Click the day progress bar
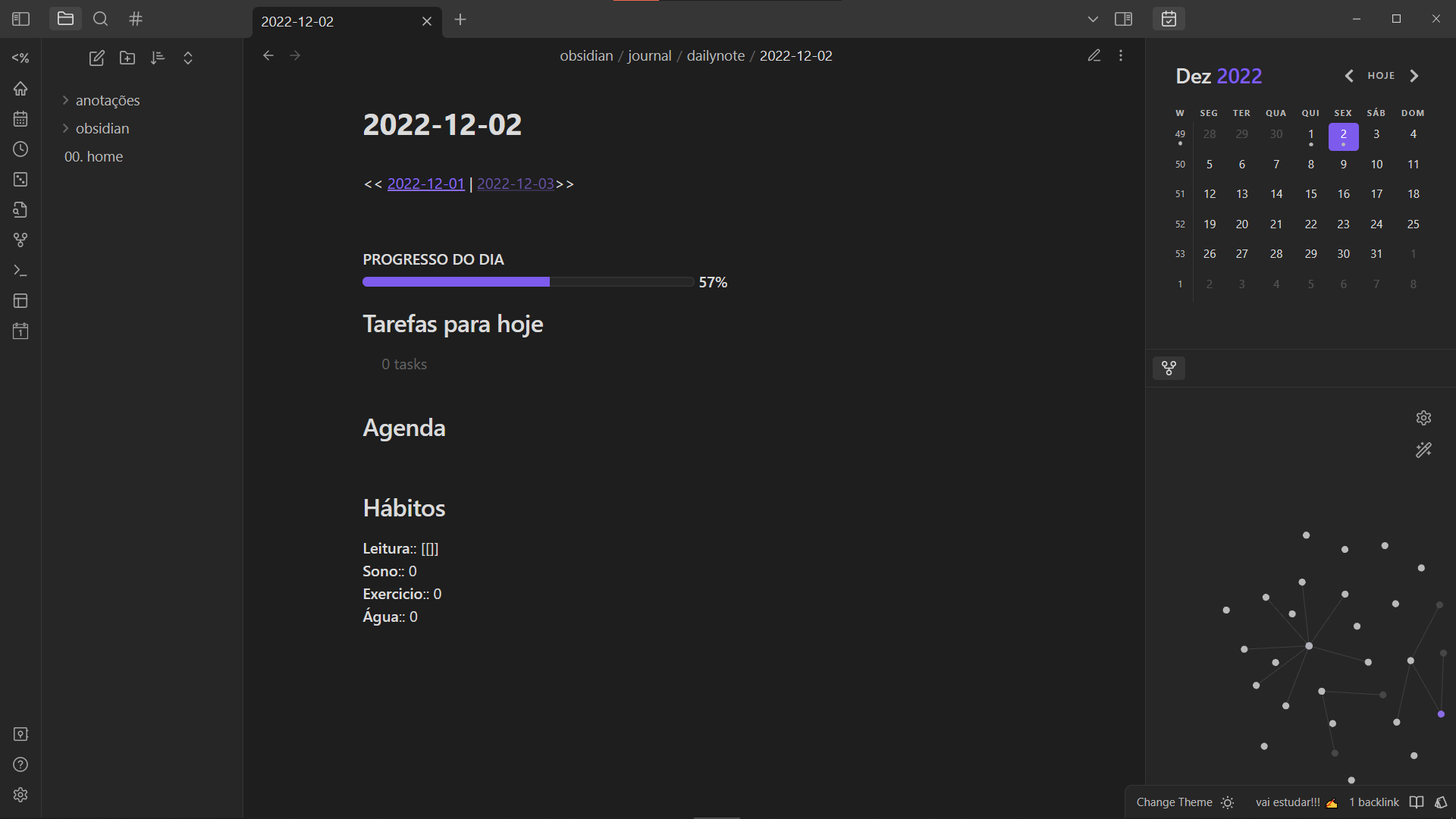Image resolution: width=1456 pixels, height=819 pixels. (x=528, y=282)
